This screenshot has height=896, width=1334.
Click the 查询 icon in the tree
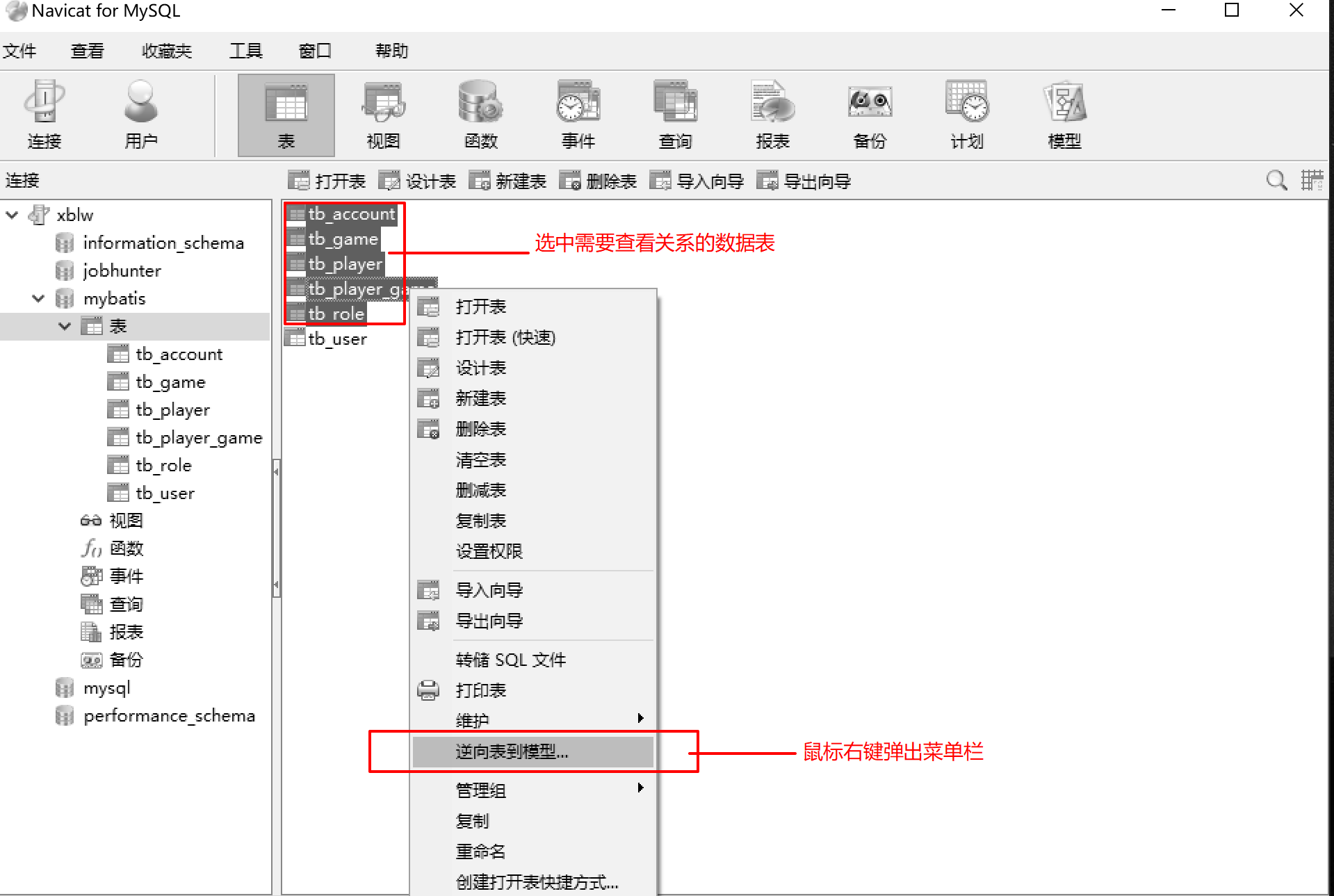tap(91, 604)
